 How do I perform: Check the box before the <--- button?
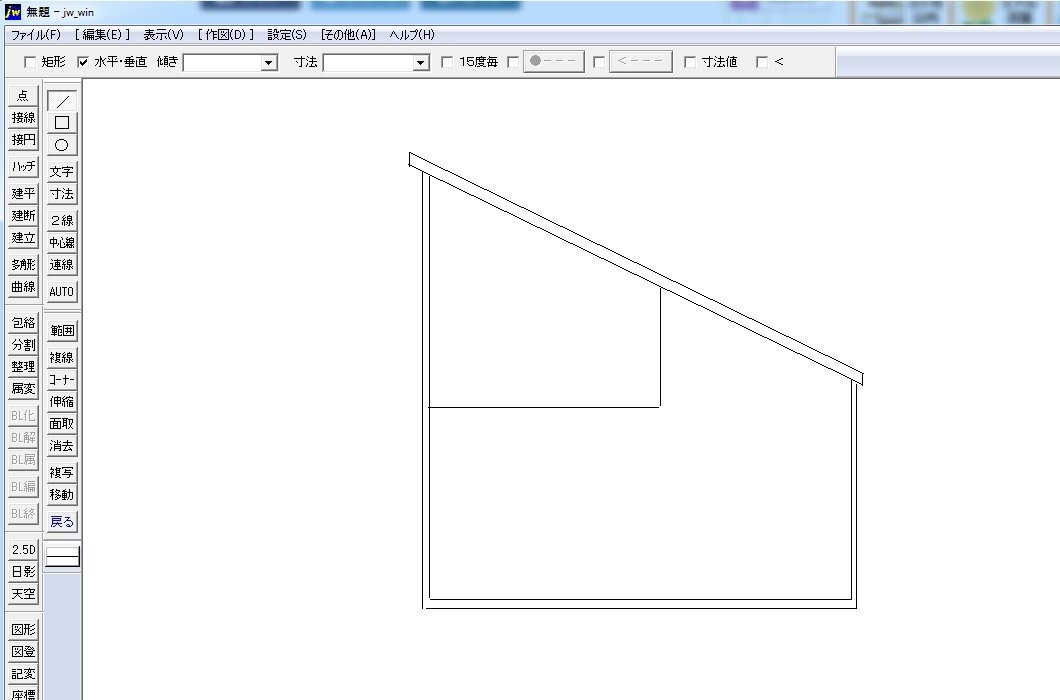(598, 62)
